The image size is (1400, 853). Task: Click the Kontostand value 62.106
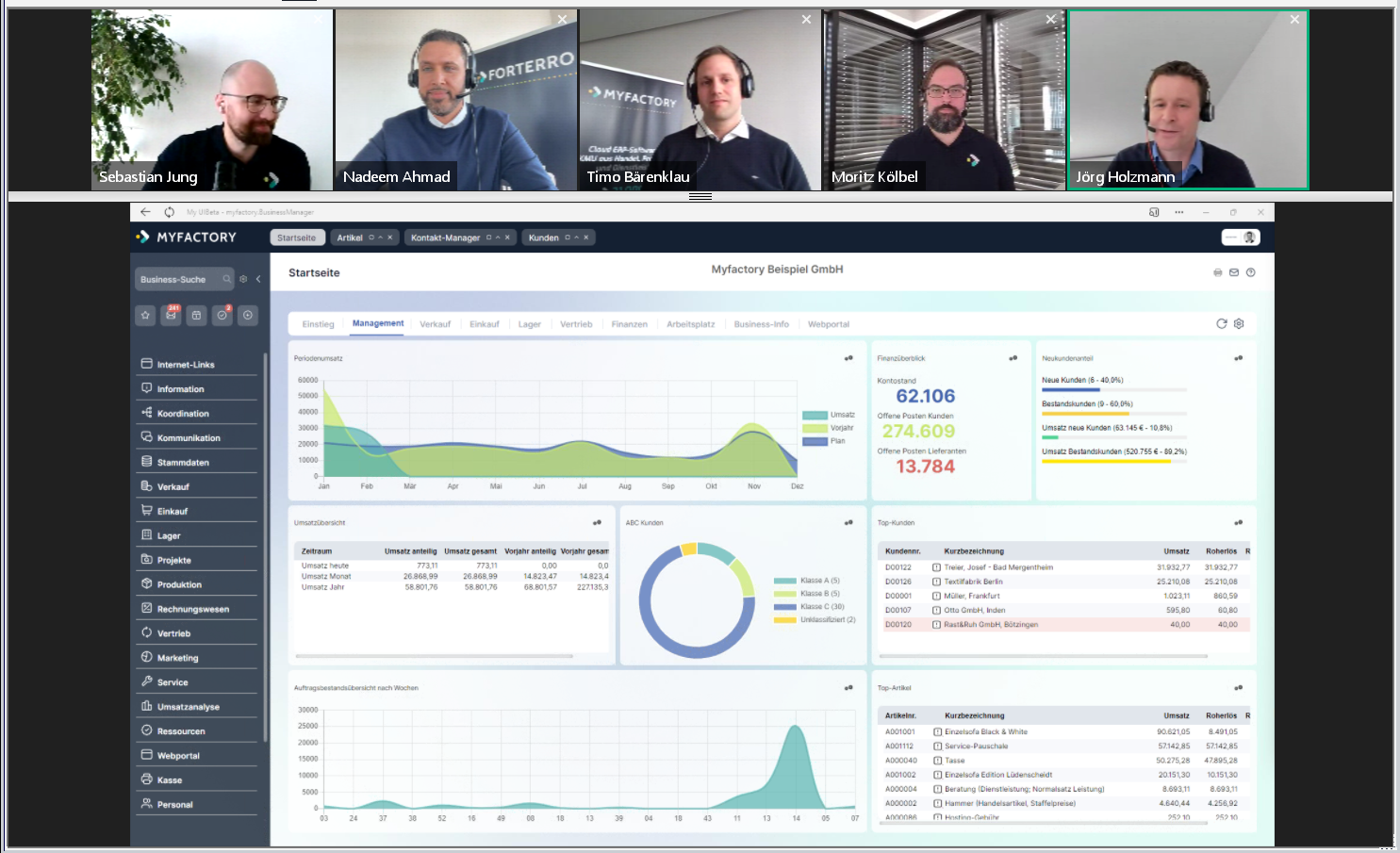click(x=926, y=397)
